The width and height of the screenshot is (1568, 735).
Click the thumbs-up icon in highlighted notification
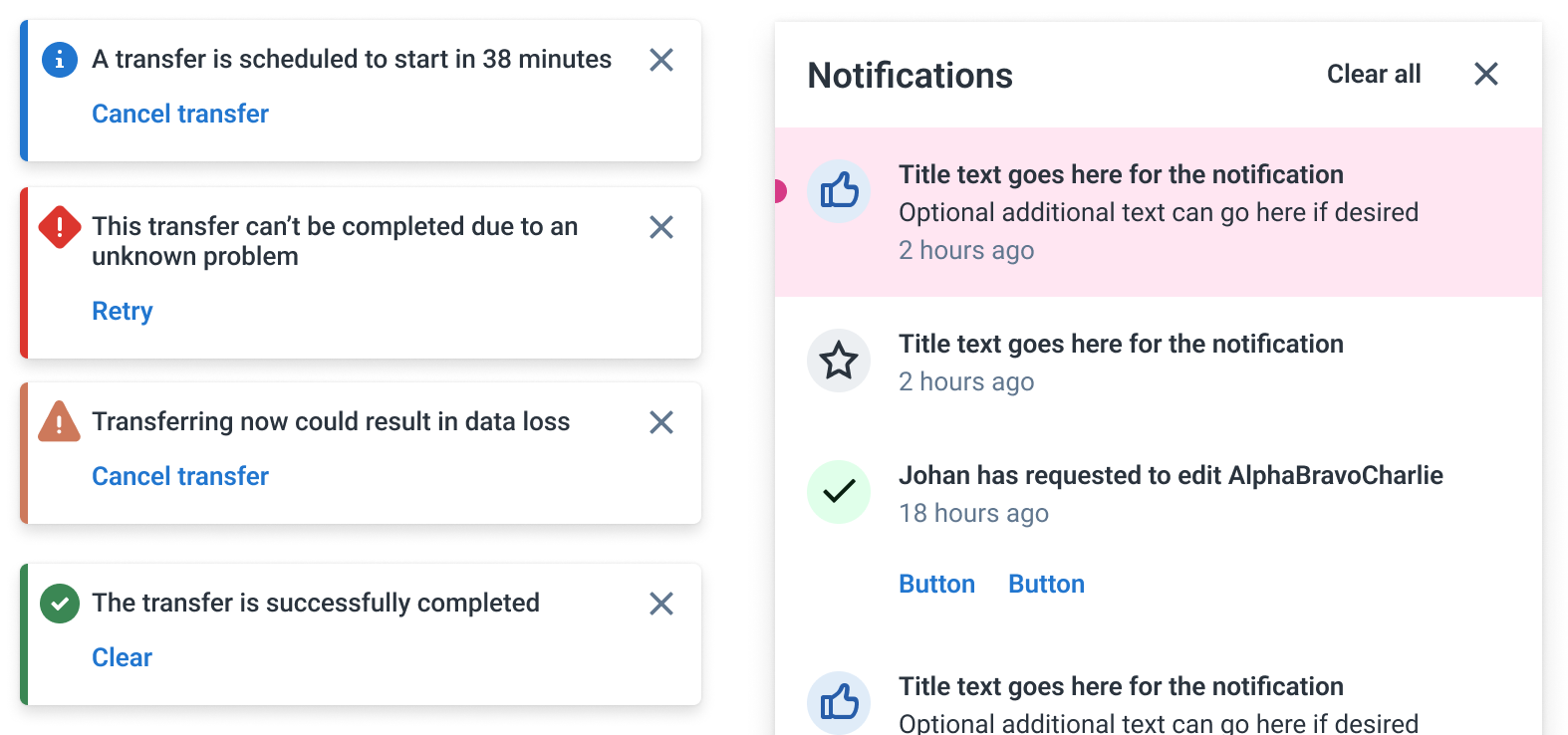[839, 190]
